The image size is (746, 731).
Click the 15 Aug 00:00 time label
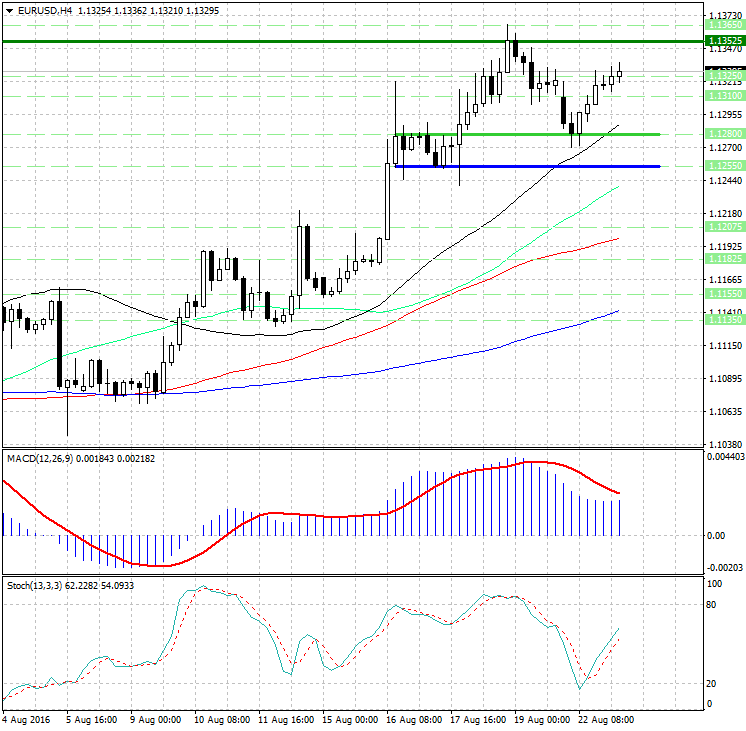pos(350,720)
